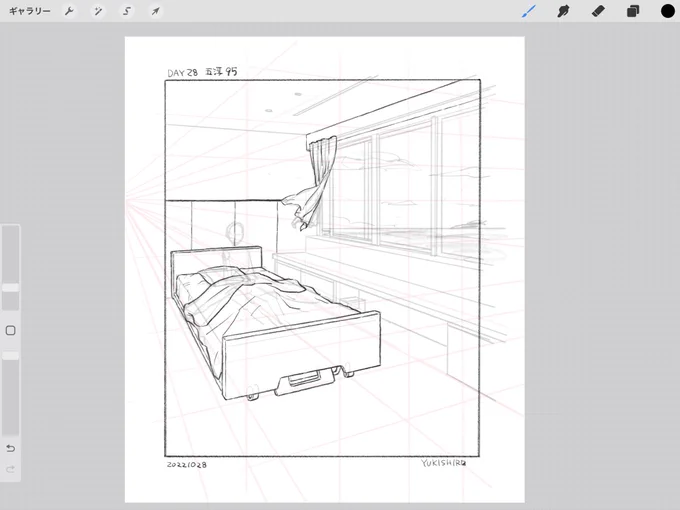Screen dimensions: 680x510
Task: Select the Eraser tool
Action: click(x=598, y=11)
